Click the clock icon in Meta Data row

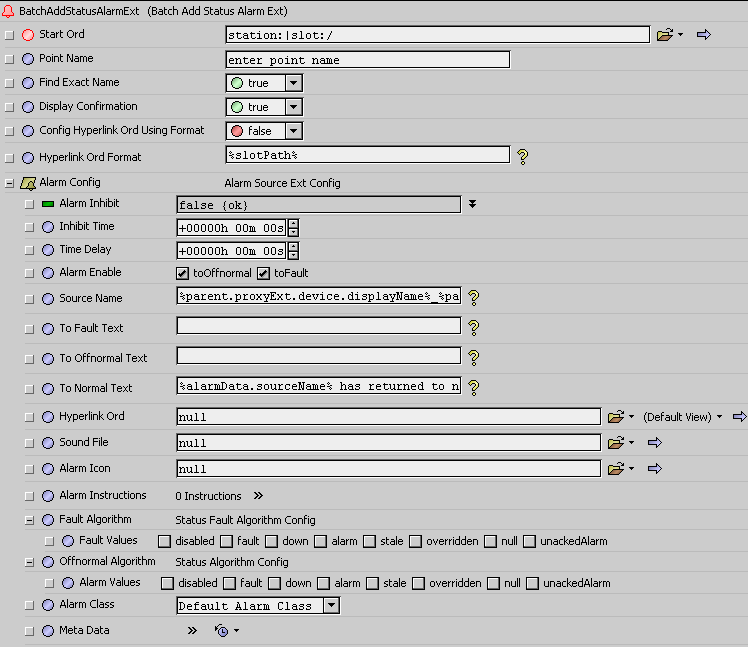[221, 631]
